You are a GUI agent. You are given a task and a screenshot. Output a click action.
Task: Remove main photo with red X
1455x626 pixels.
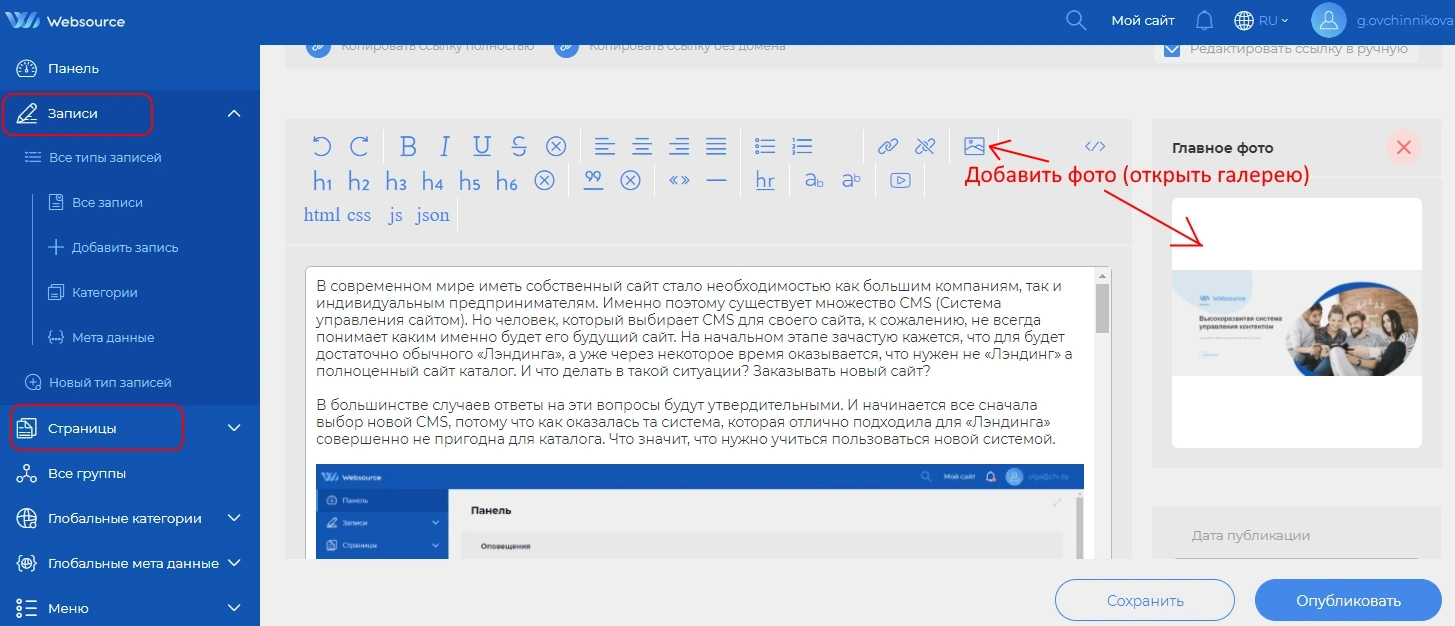[1403, 148]
